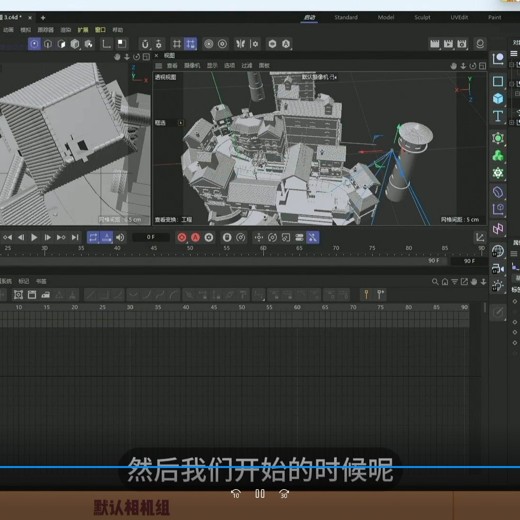Rewind video 10 seconds

[236, 494]
